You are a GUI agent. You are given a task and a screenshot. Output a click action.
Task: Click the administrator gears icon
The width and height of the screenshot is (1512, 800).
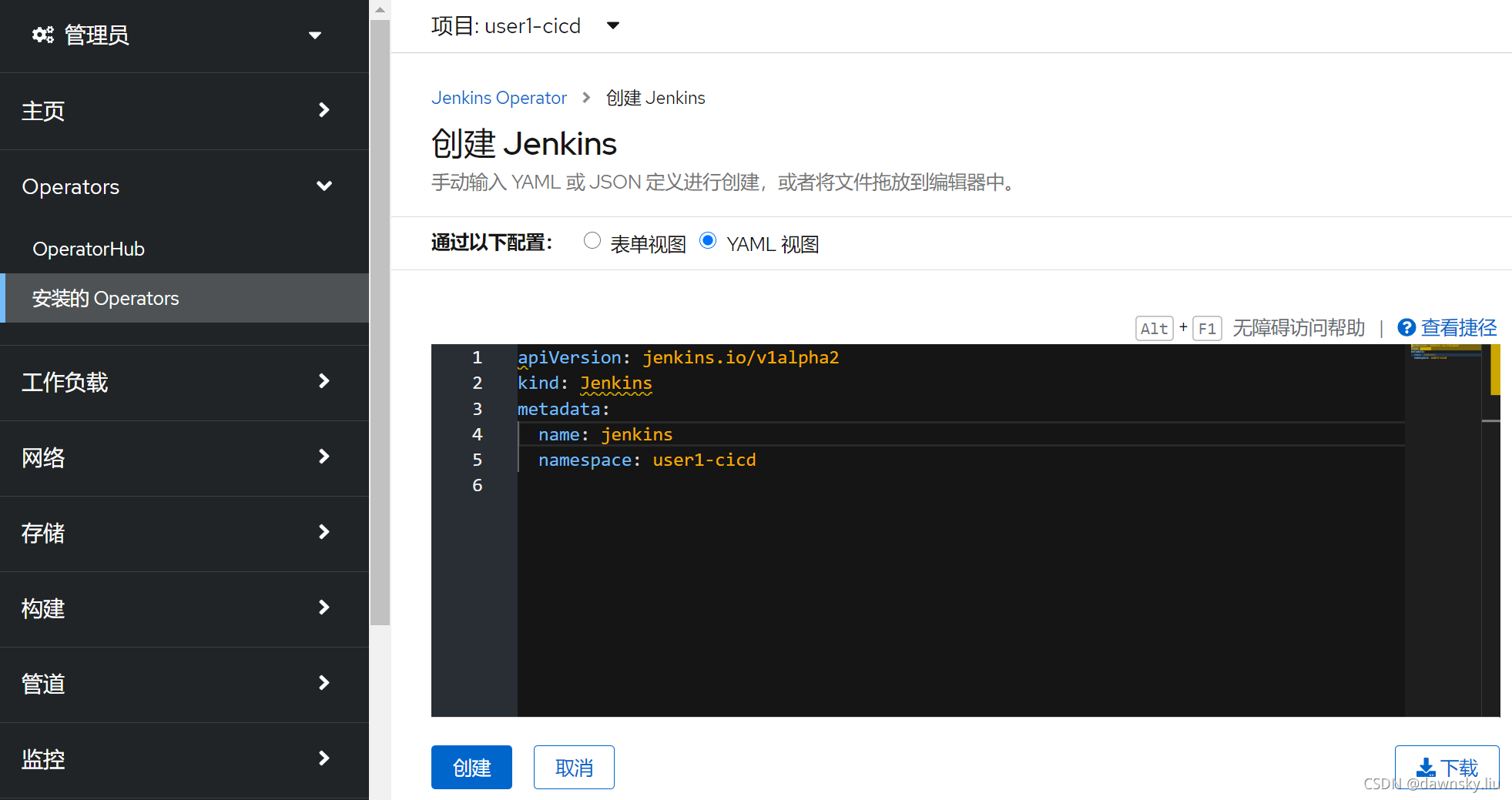click(42, 35)
